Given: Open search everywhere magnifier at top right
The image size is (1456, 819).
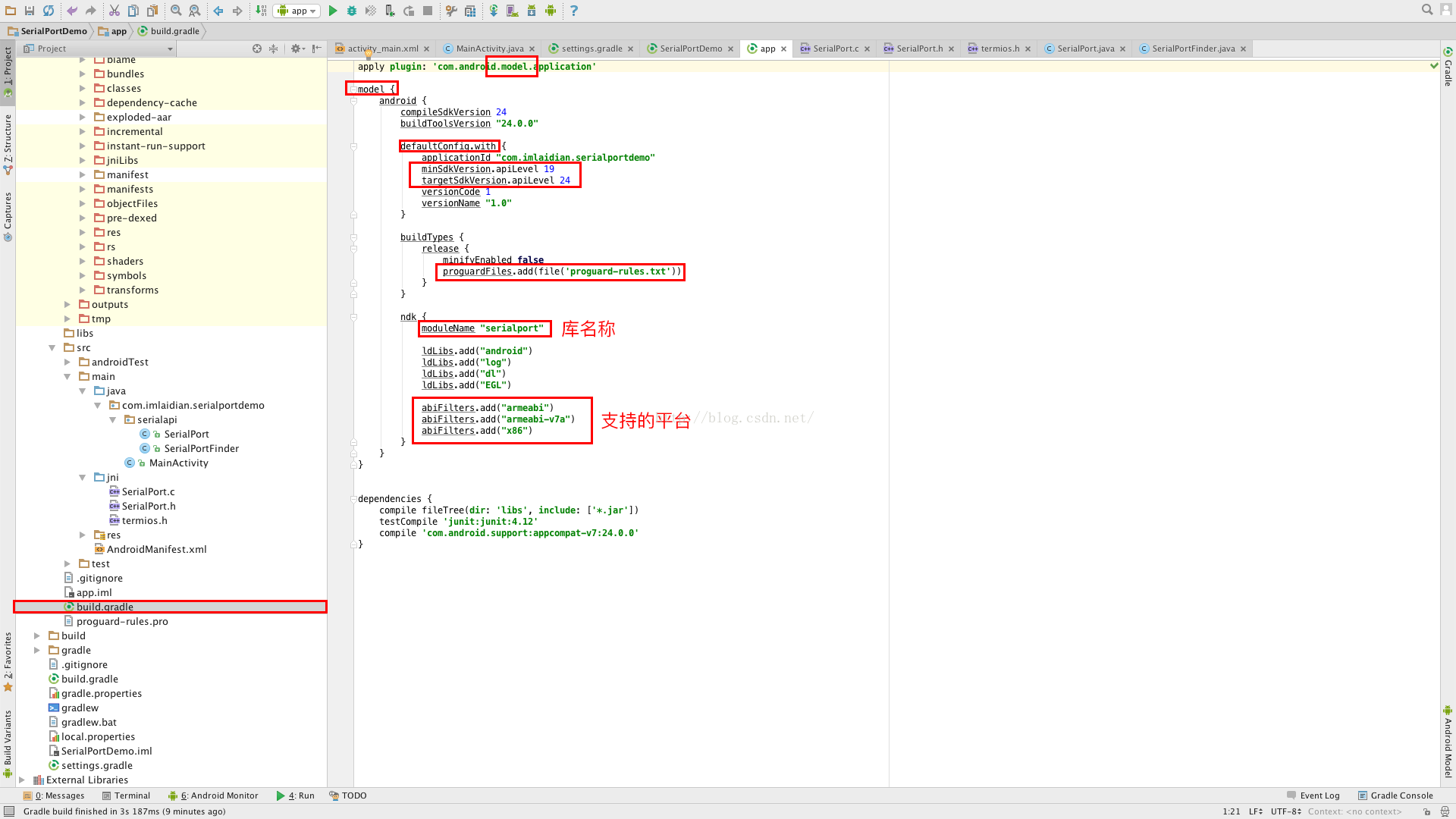Looking at the screenshot, I should tap(1427, 10).
